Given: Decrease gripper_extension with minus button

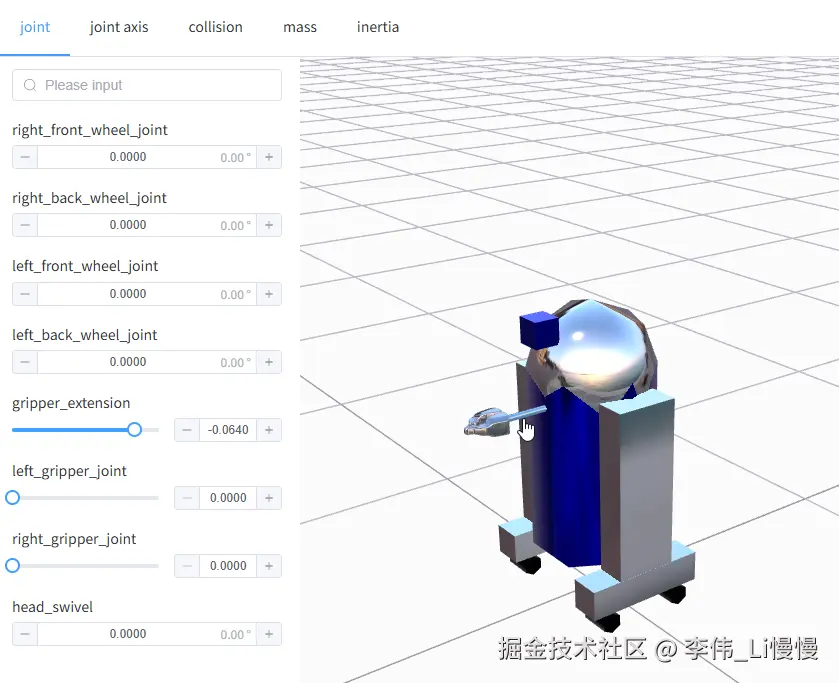Looking at the screenshot, I should click(187, 430).
